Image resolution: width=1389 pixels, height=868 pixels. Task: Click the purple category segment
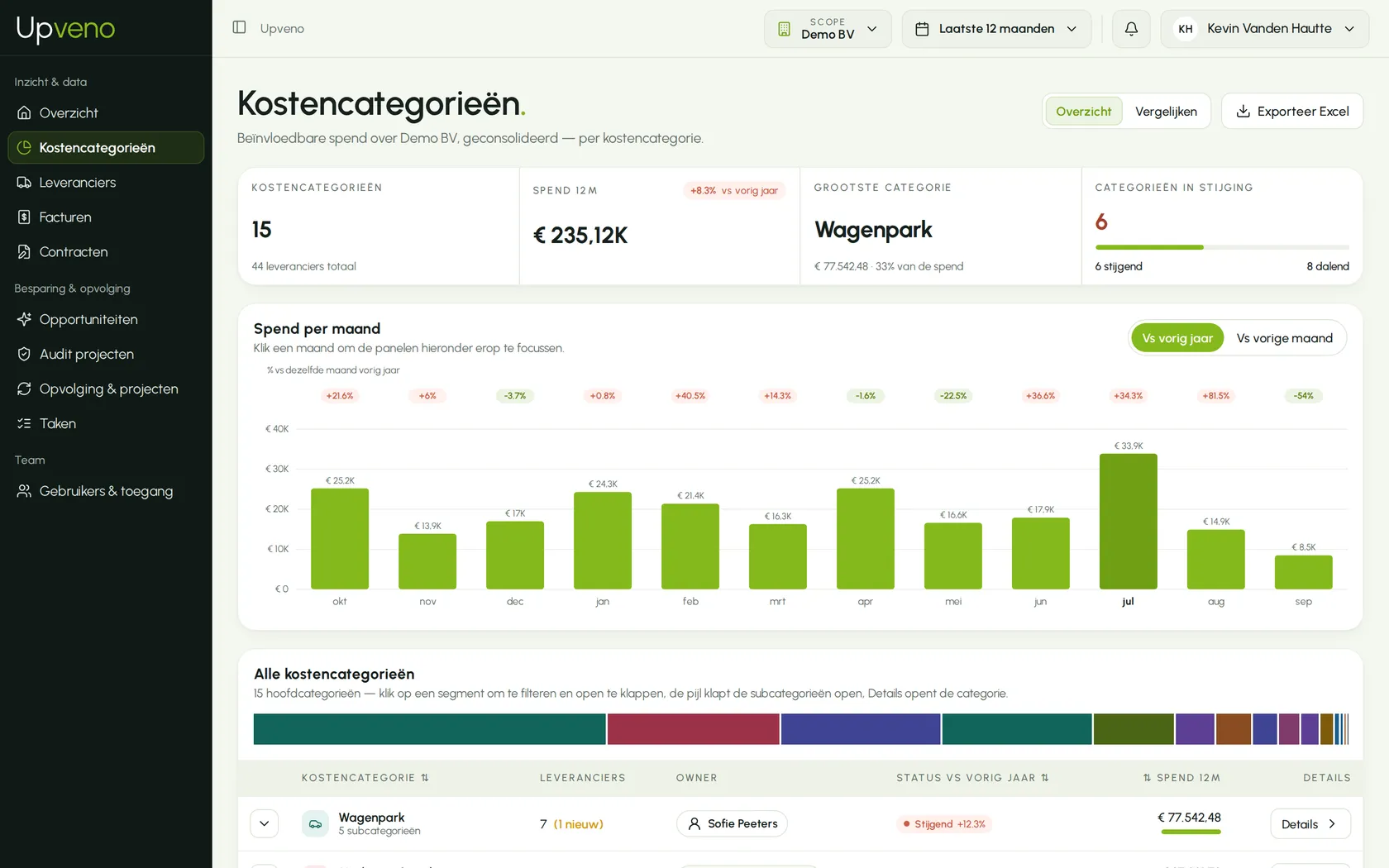(x=1195, y=729)
